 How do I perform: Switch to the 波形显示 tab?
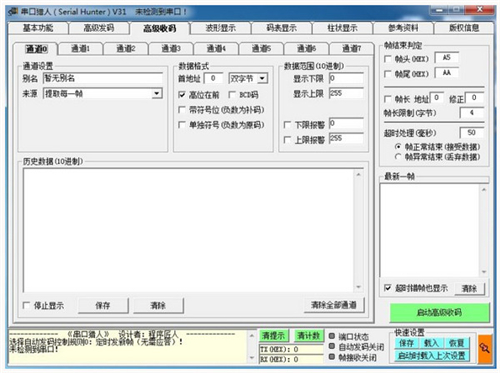coord(221,28)
